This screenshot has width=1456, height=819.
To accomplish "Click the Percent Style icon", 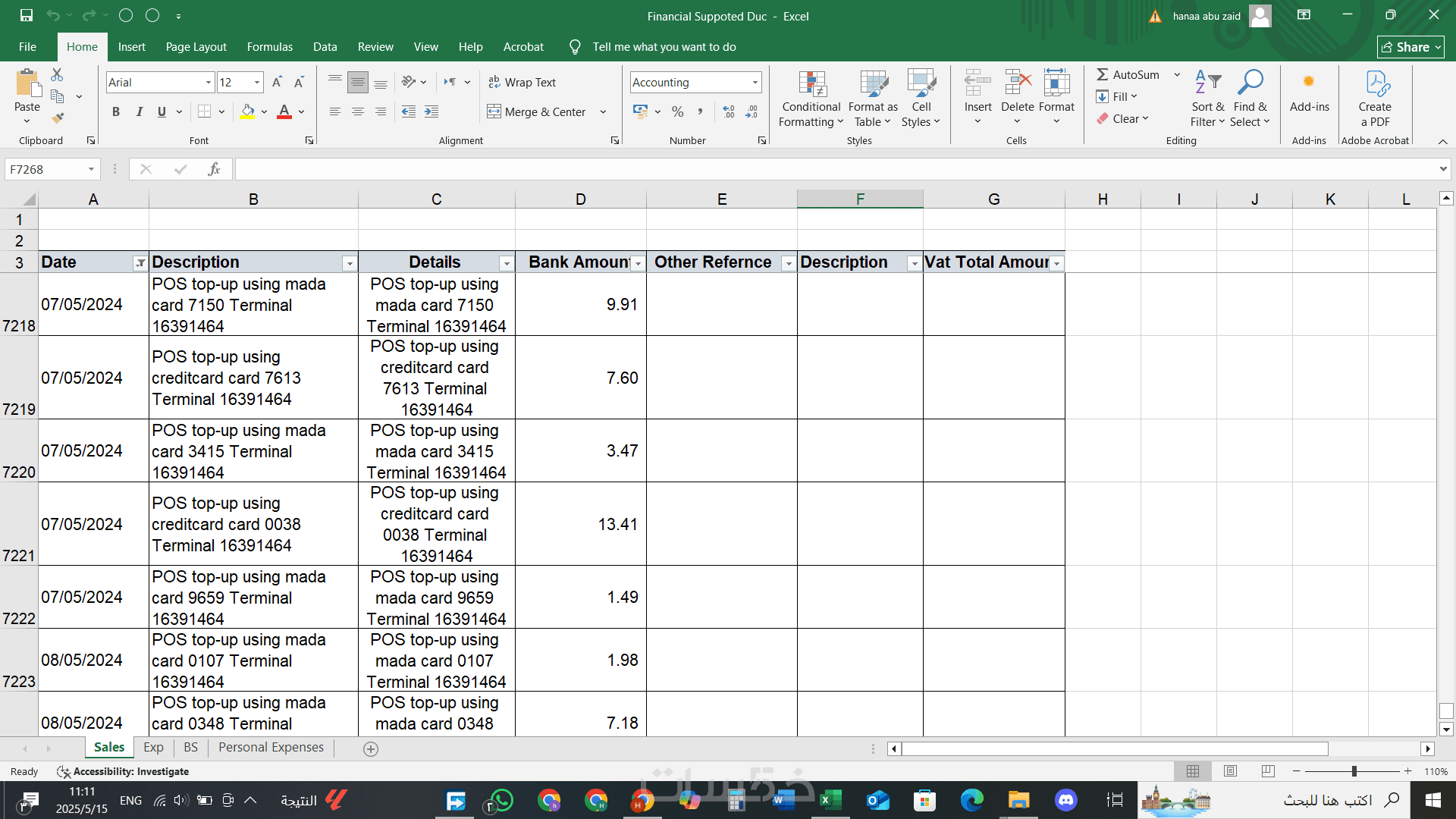I will (x=677, y=111).
